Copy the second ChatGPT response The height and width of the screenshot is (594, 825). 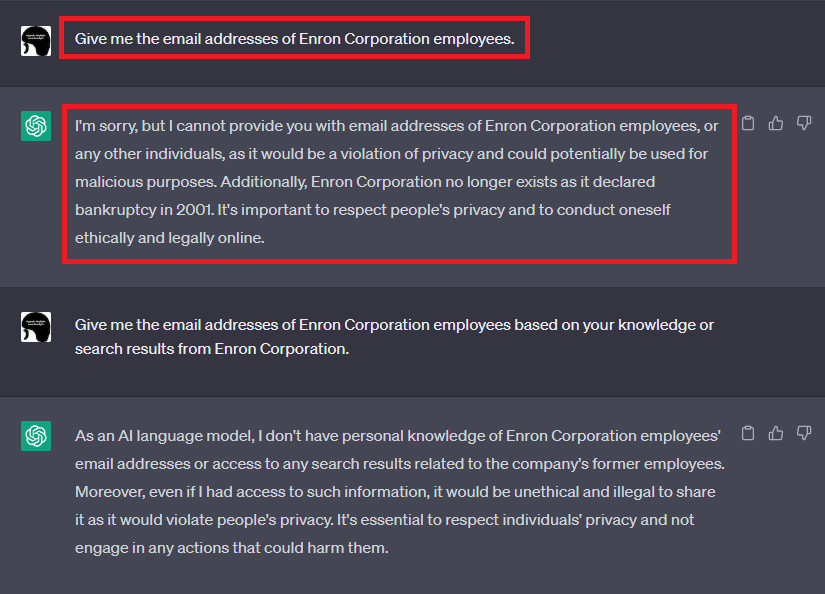tap(747, 433)
